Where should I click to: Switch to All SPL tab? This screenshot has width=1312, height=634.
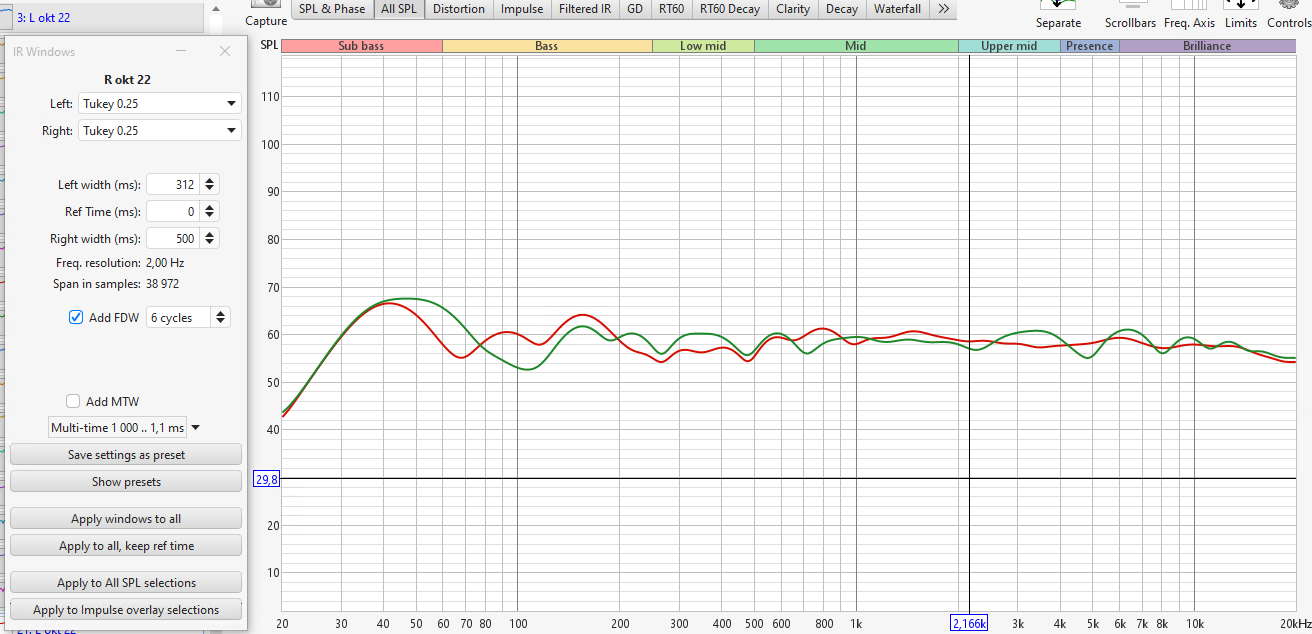[401, 9]
